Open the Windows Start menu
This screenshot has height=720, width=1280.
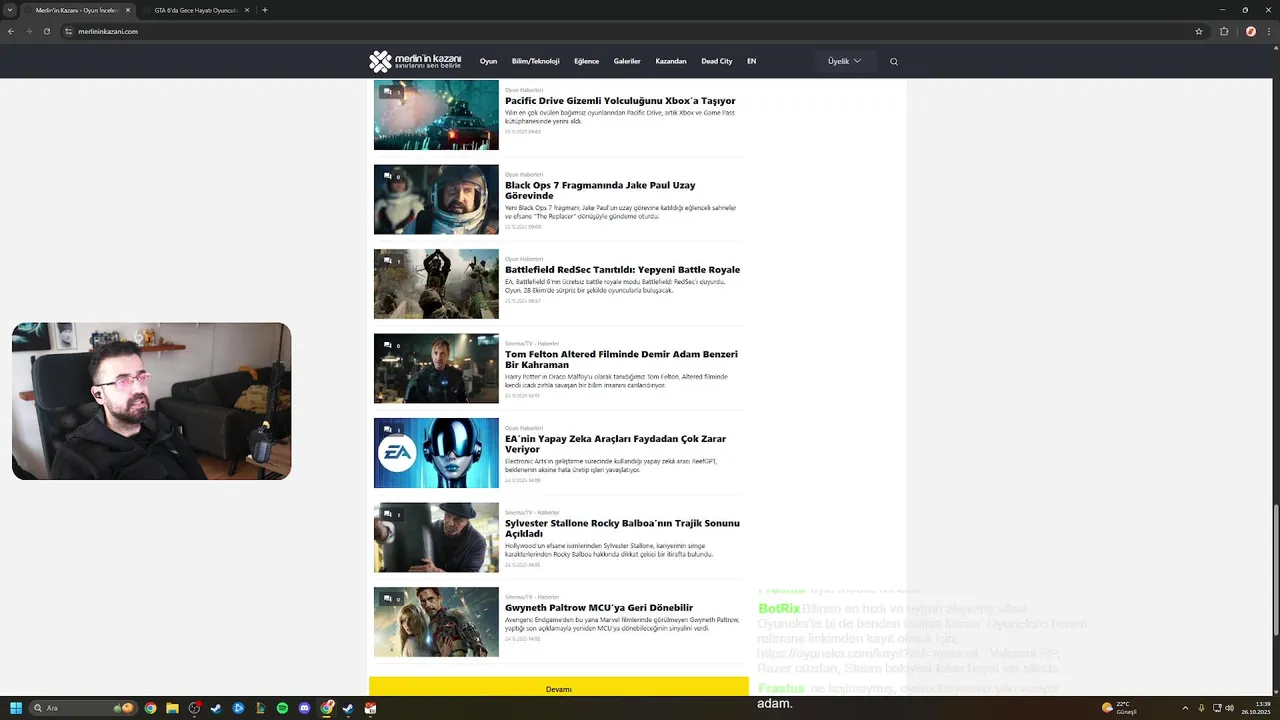15,708
